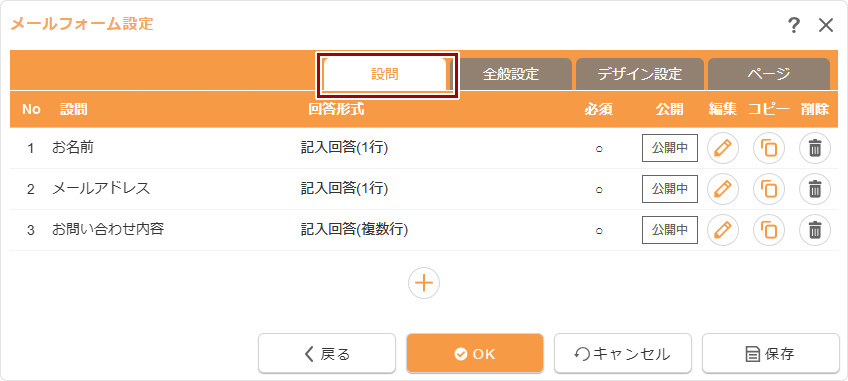The image size is (848, 381).
Task: Switch to the デザイン設定 tab
Action: click(x=640, y=74)
